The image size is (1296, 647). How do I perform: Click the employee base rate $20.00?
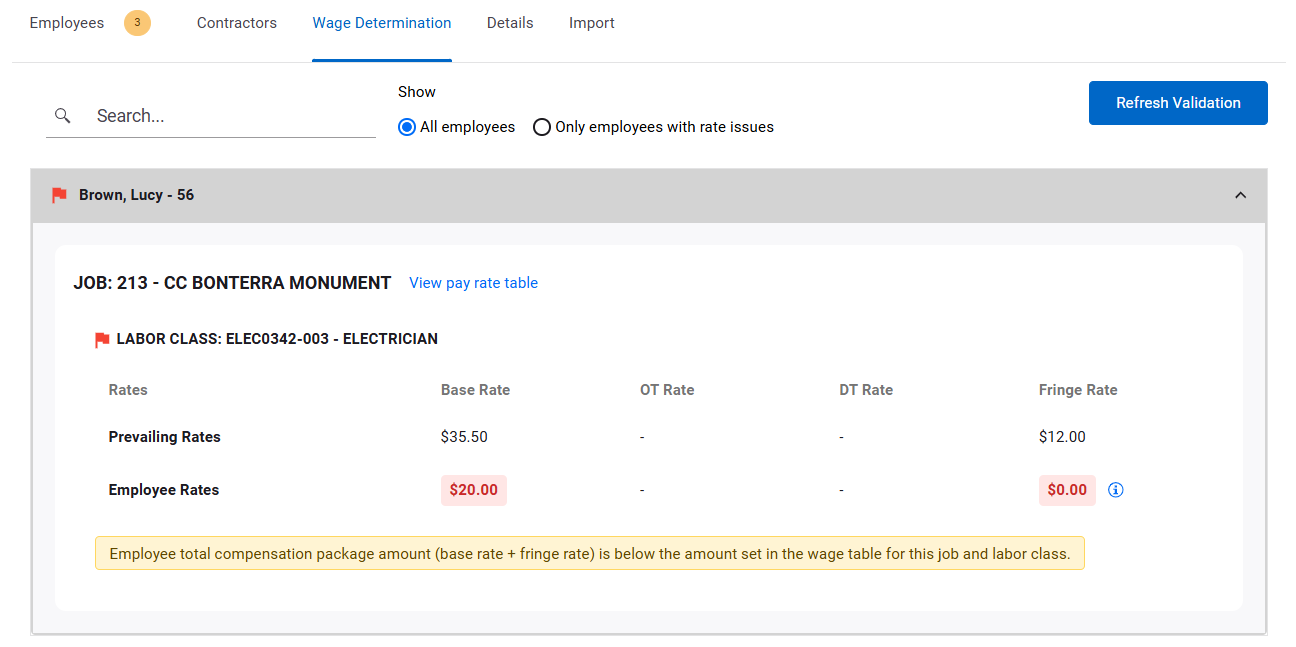[474, 490]
